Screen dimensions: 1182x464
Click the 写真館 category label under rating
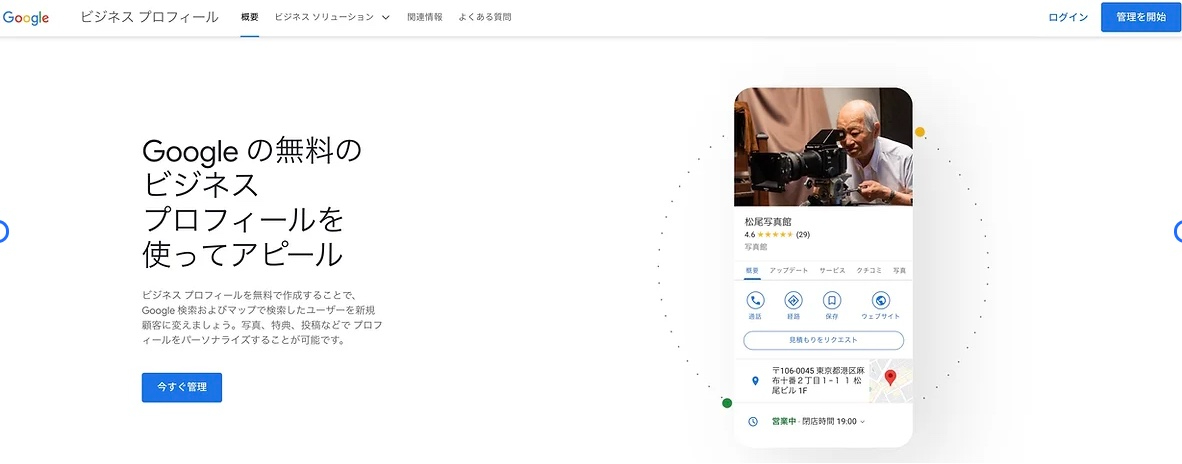click(x=755, y=247)
